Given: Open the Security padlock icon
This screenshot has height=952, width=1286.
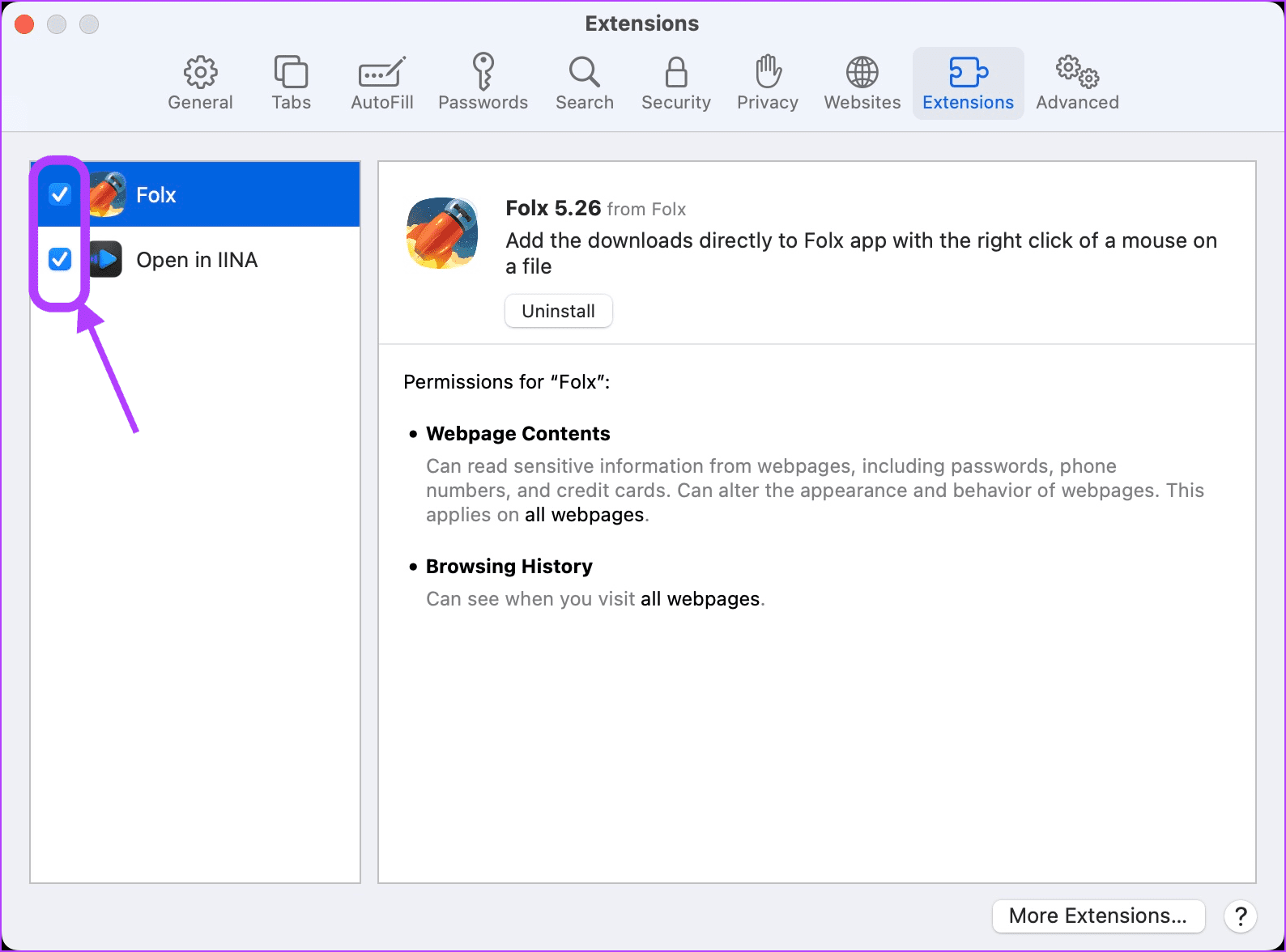Looking at the screenshot, I should pos(676,72).
